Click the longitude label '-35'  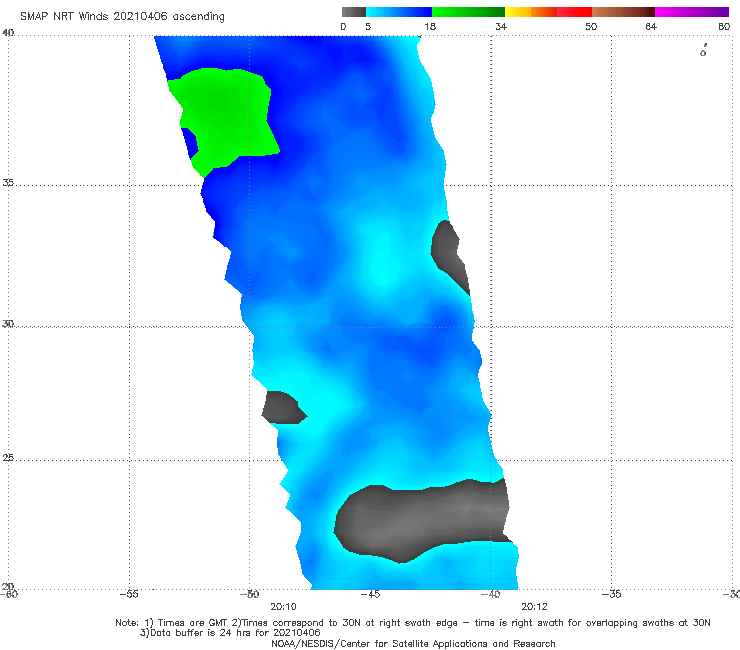click(x=612, y=594)
